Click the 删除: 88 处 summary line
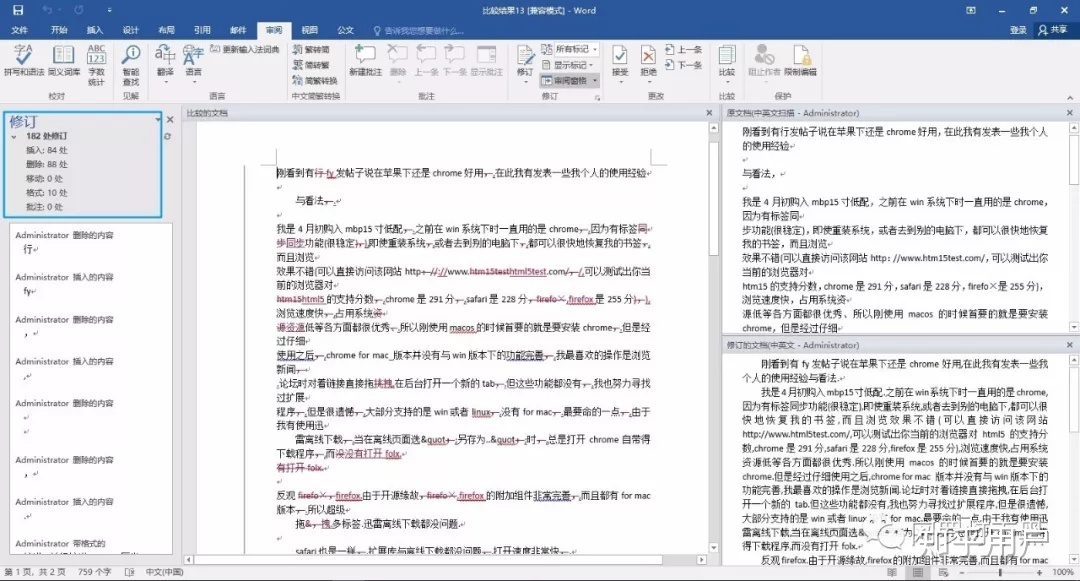This screenshot has width=1080, height=581. pos(47,165)
